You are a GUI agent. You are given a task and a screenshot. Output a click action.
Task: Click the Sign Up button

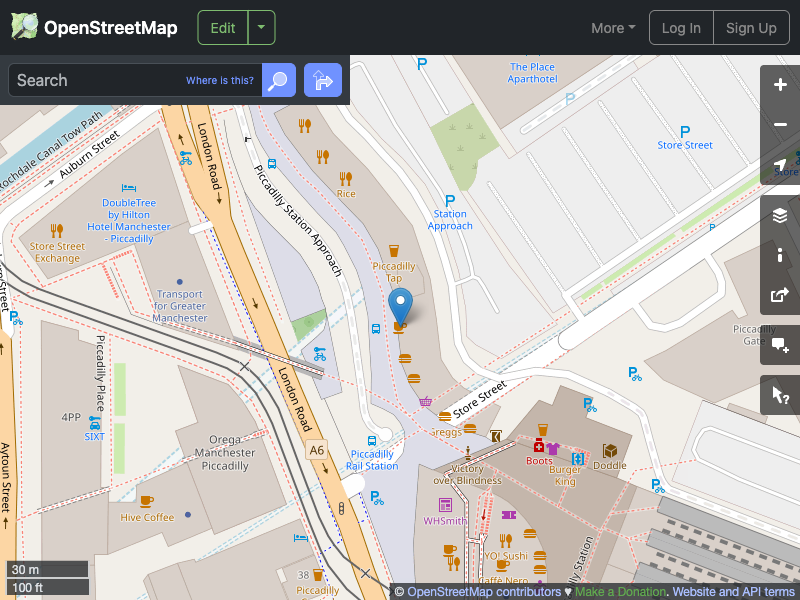pos(751,28)
